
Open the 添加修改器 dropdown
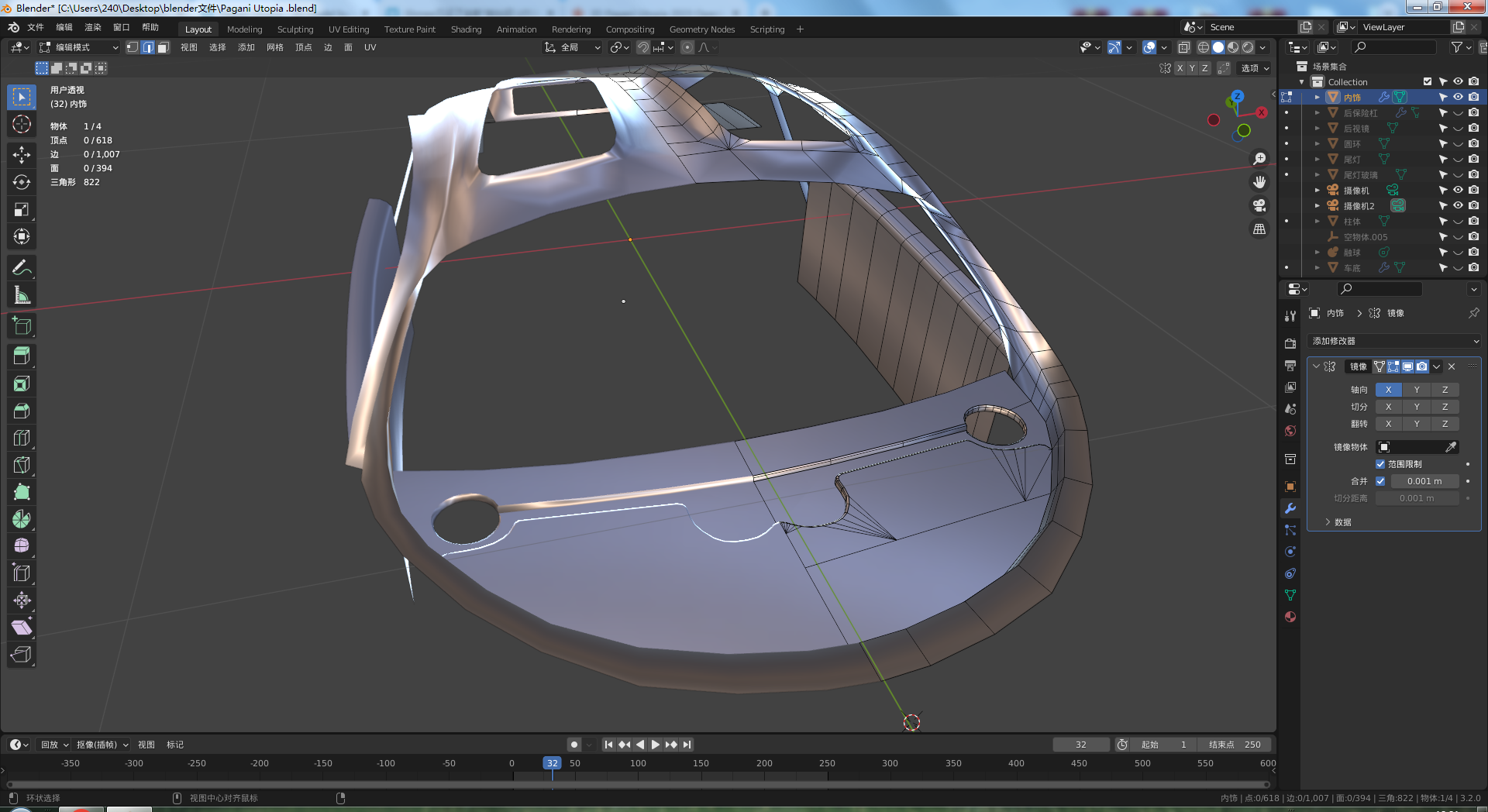(x=1394, y=341)
